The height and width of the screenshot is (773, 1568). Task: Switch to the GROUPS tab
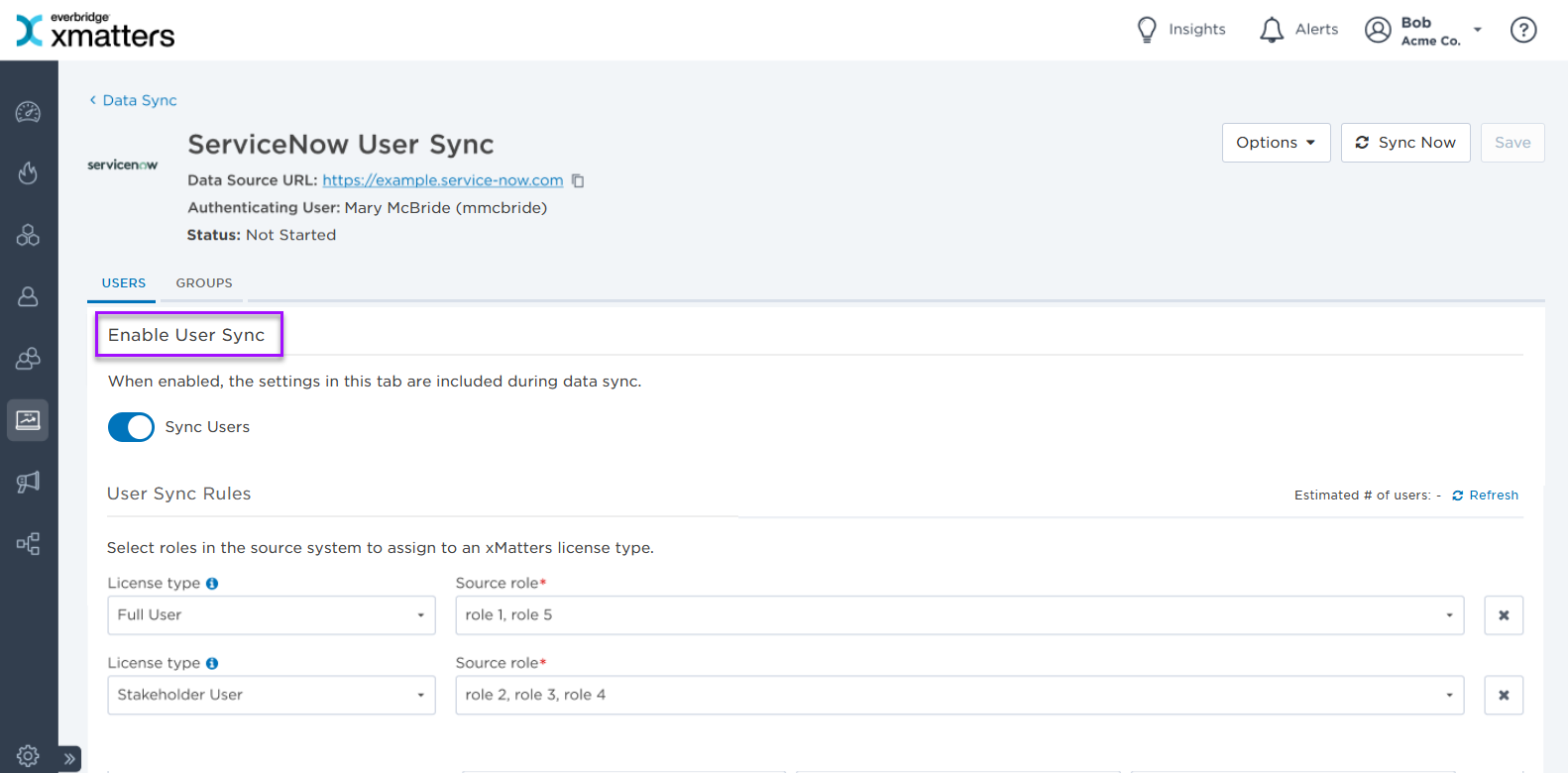click(204, 283)
